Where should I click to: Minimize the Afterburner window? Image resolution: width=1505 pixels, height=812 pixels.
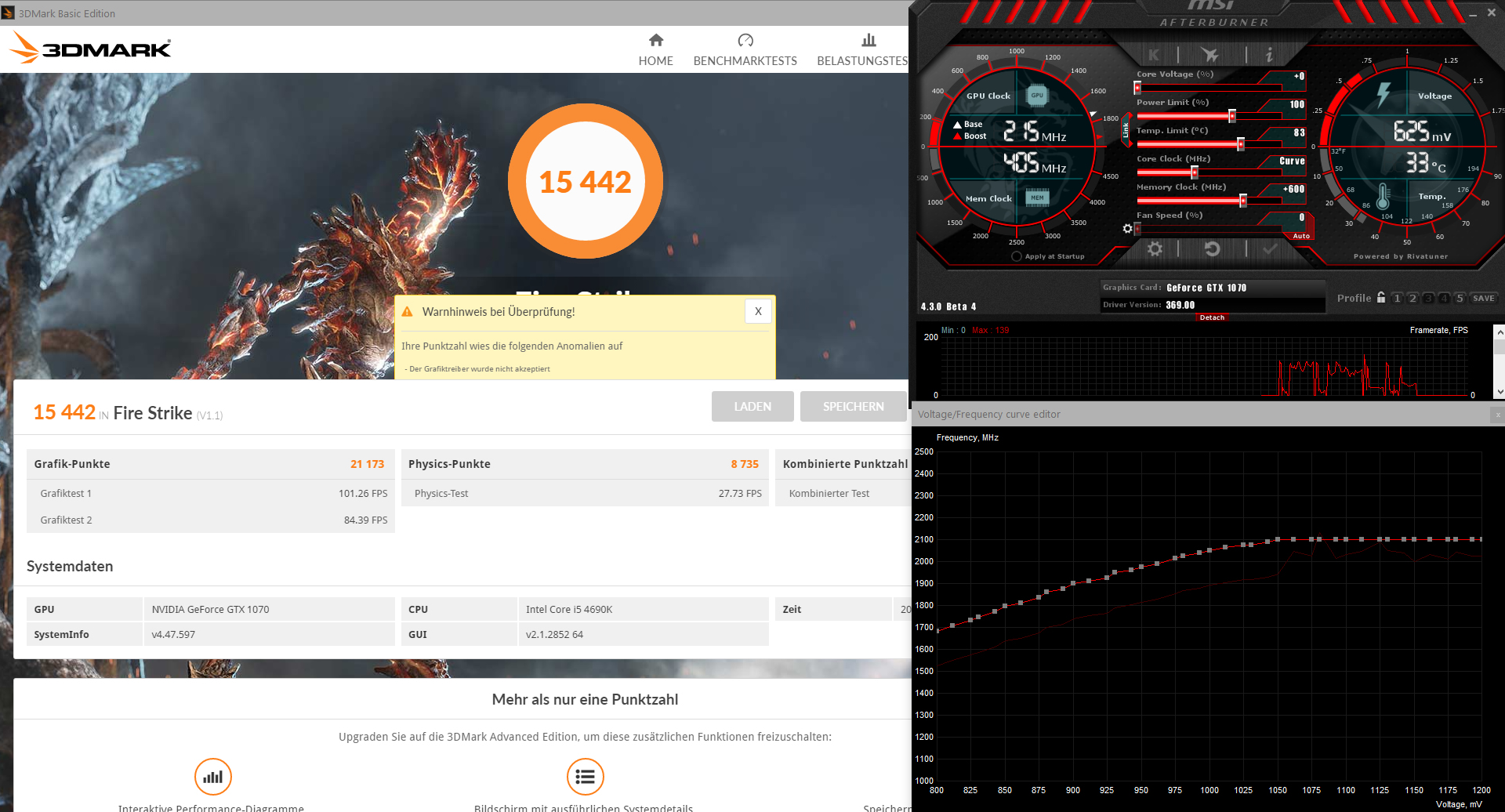pyautogui.click(x=1471, y=13)
